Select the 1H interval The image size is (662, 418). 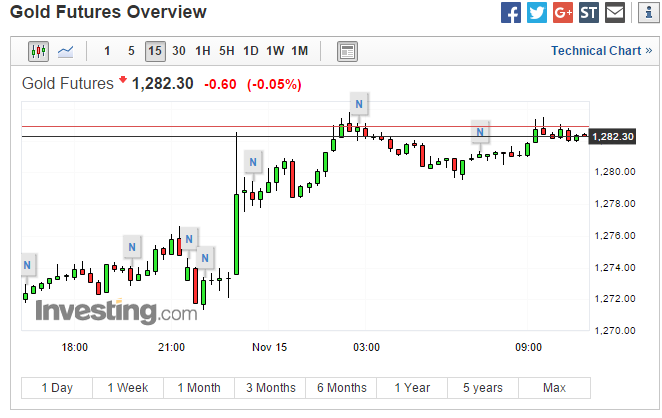pyautogui.click(x=203, y=51)
